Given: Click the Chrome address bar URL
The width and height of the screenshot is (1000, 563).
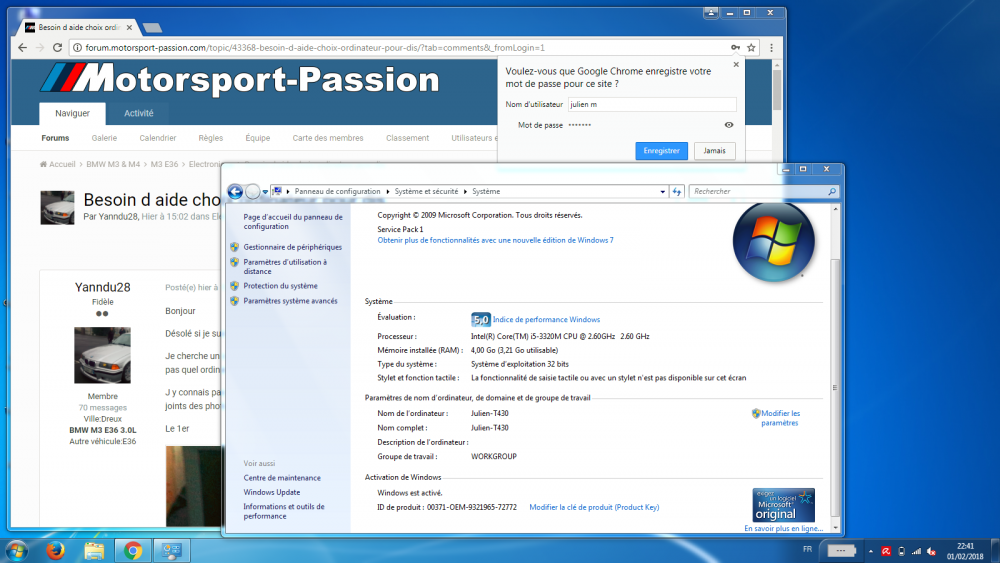Looking at the screenshot, I should [315, 48].
